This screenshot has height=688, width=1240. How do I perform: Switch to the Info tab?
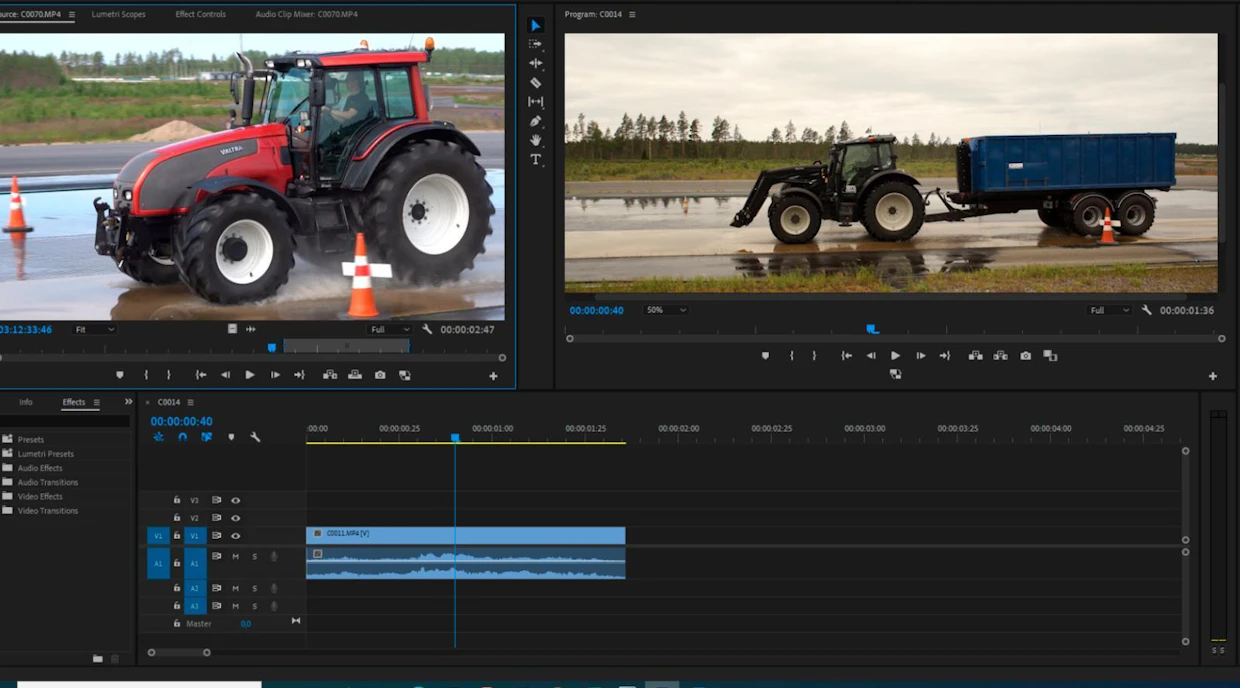pyautogui.click(x=26, y=402)
